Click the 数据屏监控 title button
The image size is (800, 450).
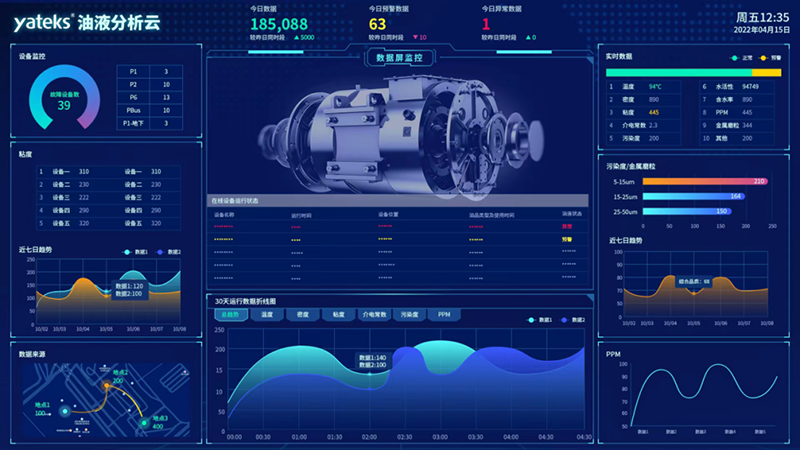(x=399, y=58)
